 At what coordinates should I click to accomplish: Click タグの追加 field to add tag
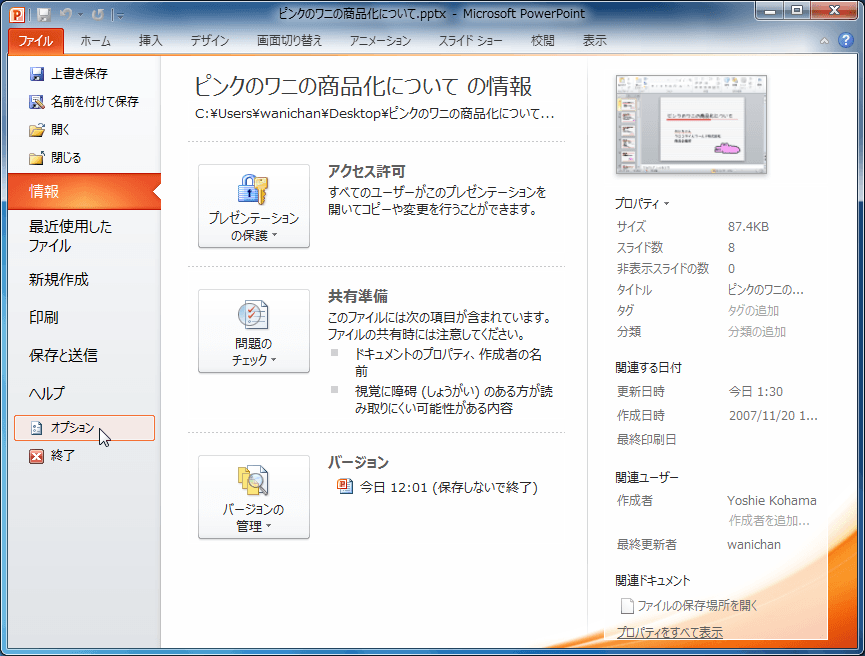coord(753,311)
